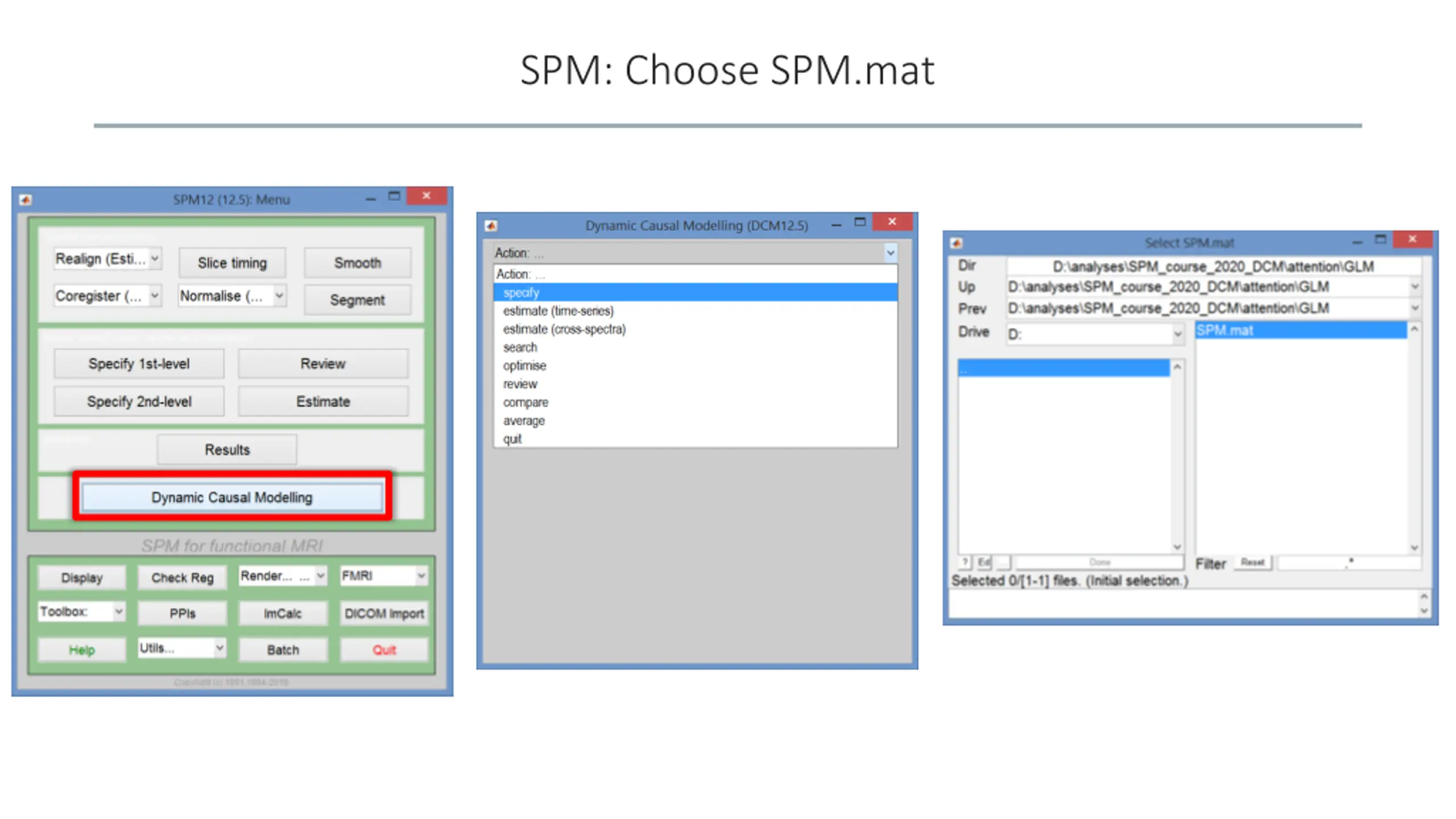
Task: Click file list scrollbar down arrow
Action: point(1414,548)
